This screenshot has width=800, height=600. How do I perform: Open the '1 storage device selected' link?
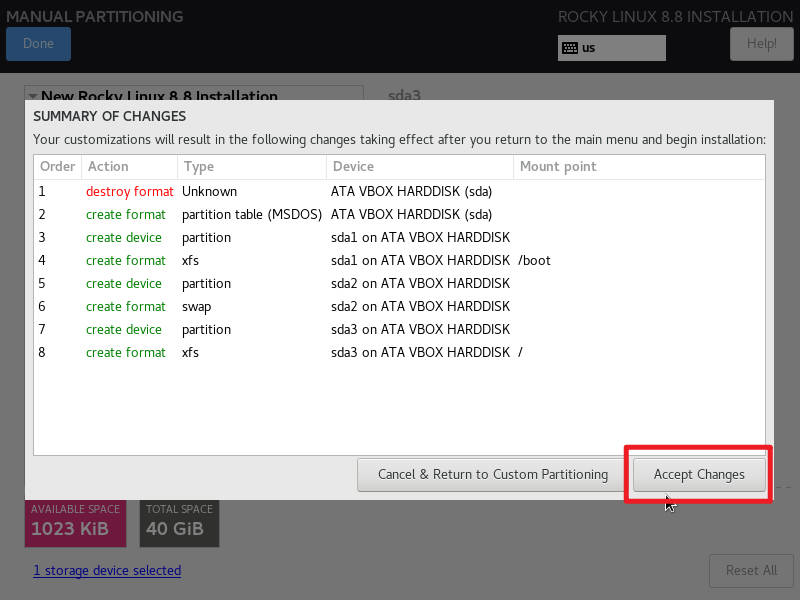tap(107, 570)
